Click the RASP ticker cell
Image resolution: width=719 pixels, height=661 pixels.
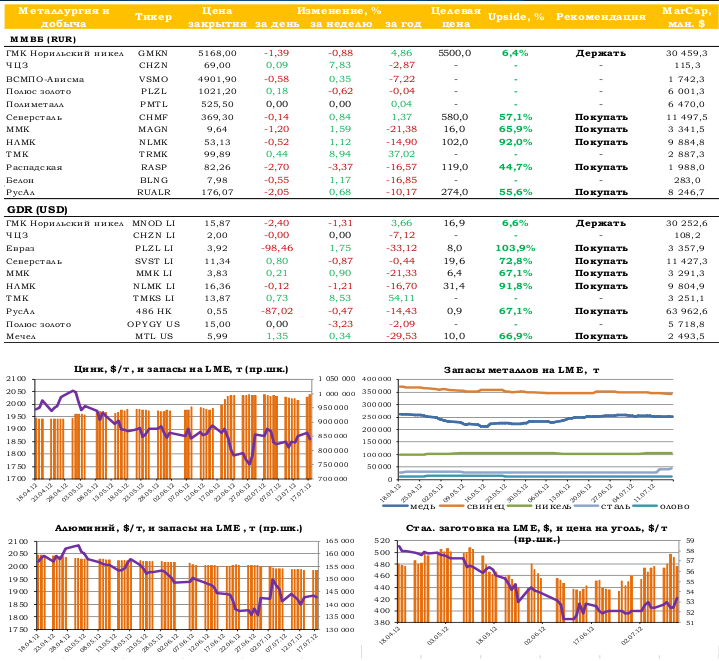coord(153,167)
